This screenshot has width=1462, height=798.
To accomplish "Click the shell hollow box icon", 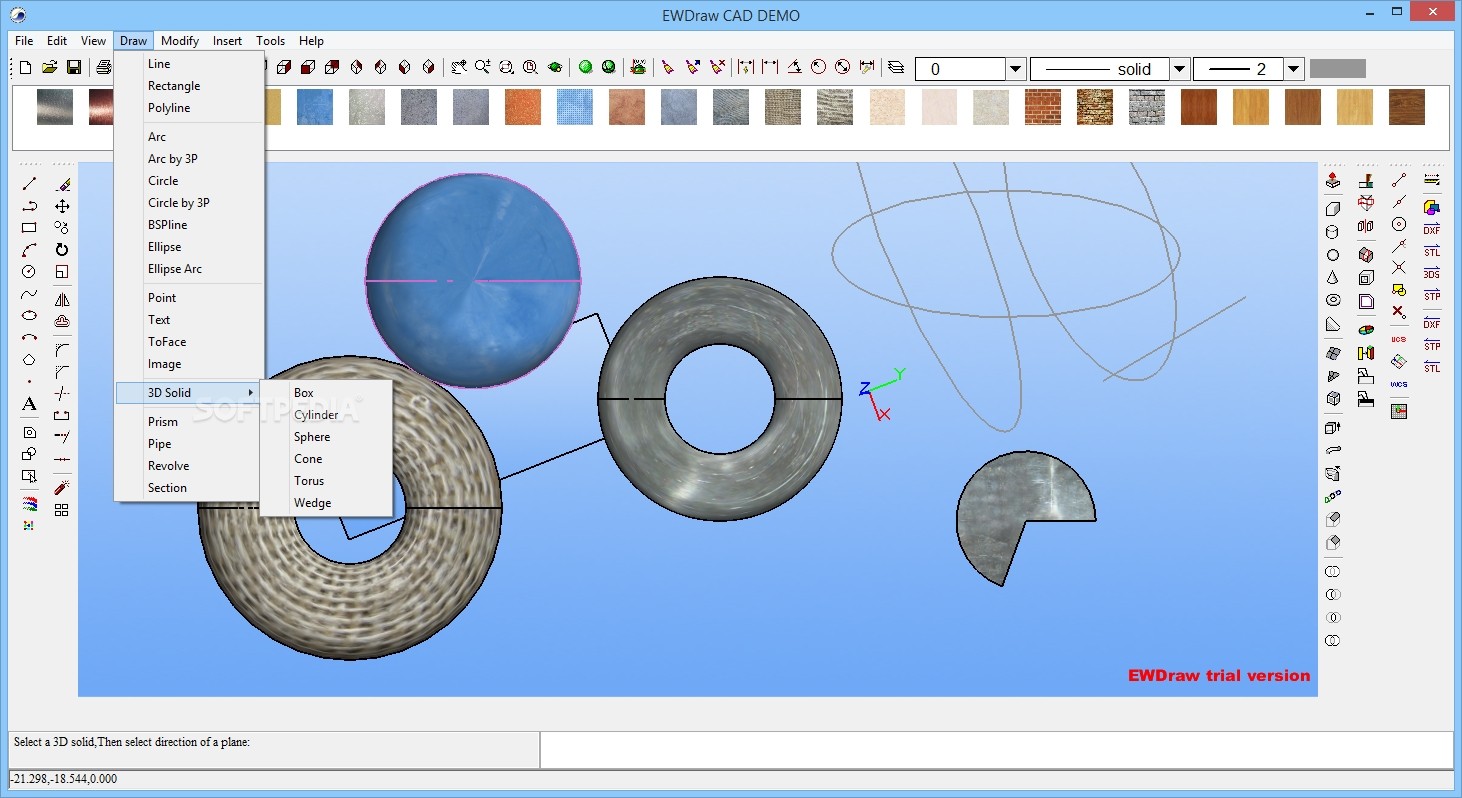I will [x=1366, y=279].
